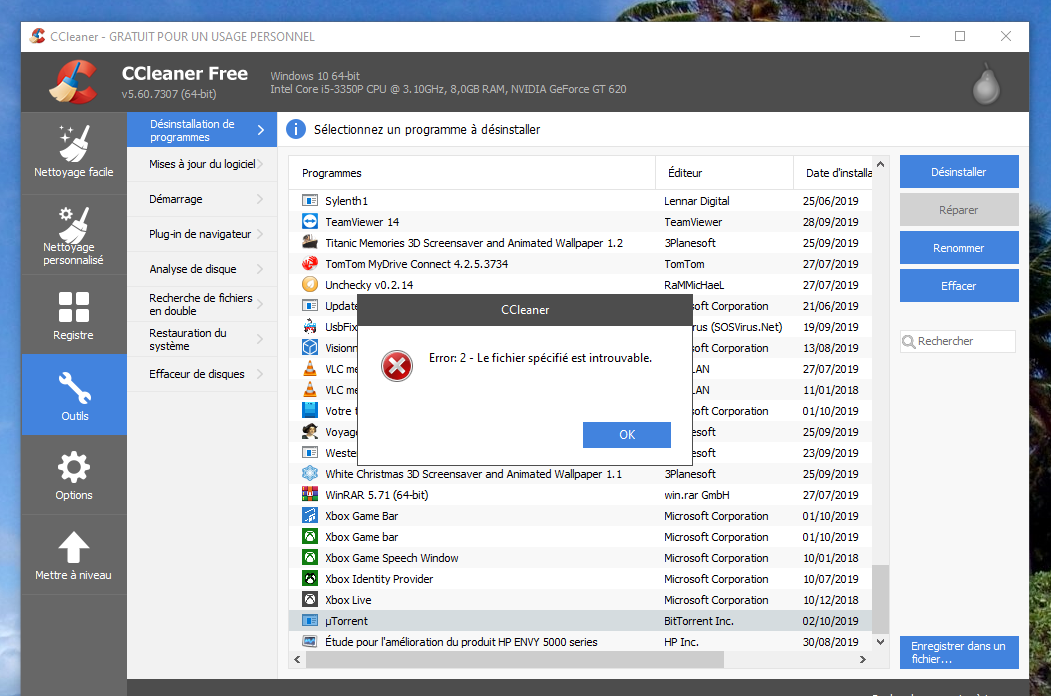The height and width of the screenshot is (696, 1051).
Task: Open Désinstallation de programmes tab
Action: click(x=202, y=130)
